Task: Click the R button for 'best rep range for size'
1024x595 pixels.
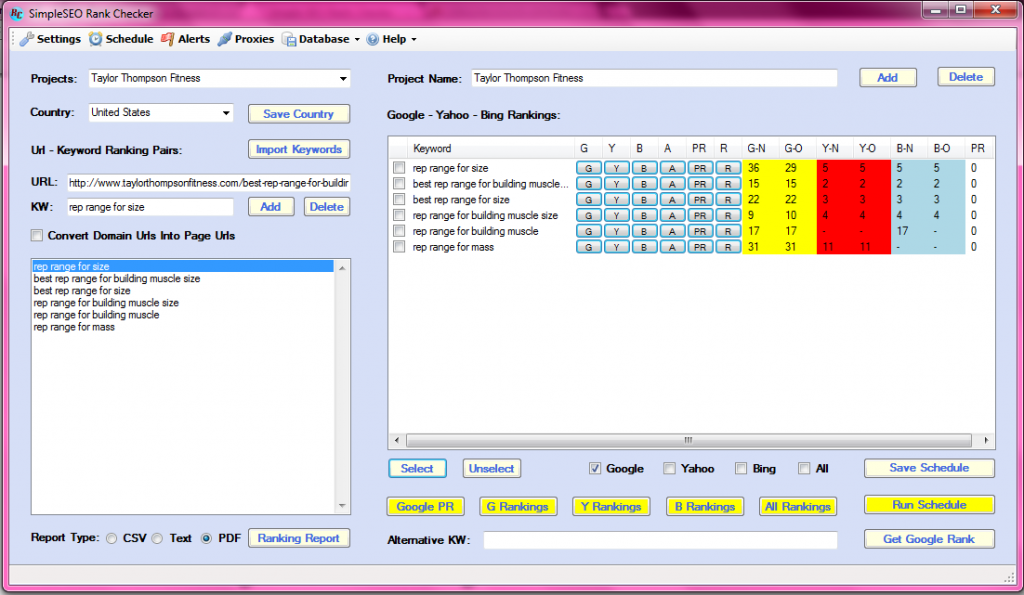Action: pos(728,200)
